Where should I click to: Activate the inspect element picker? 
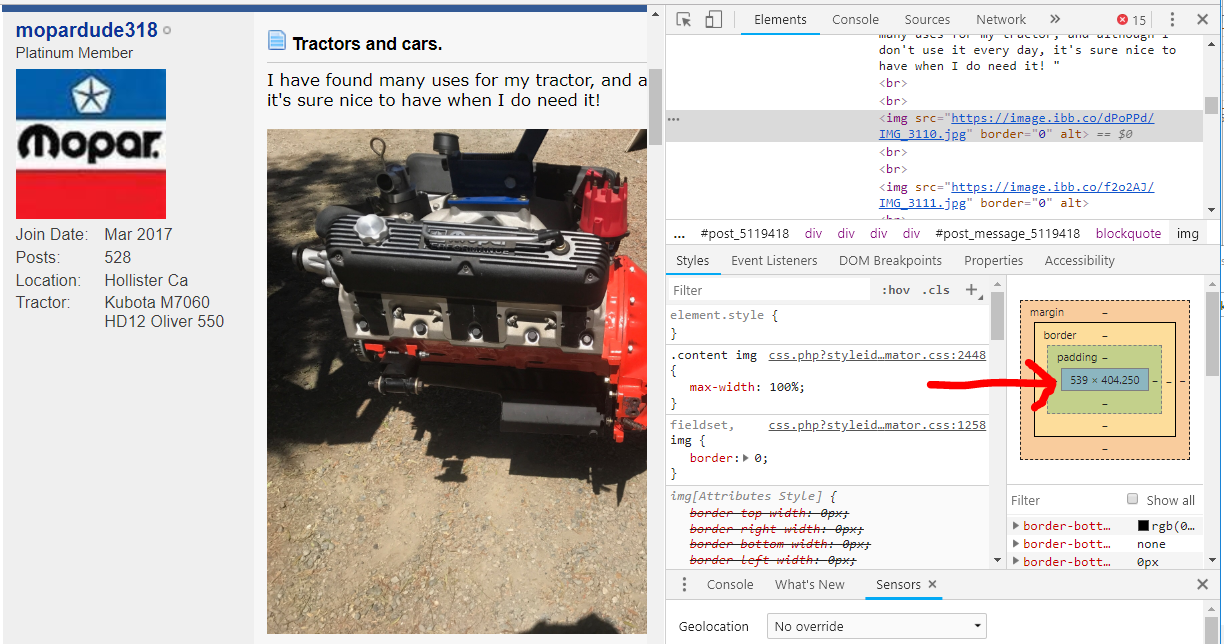tap(684, 20)
